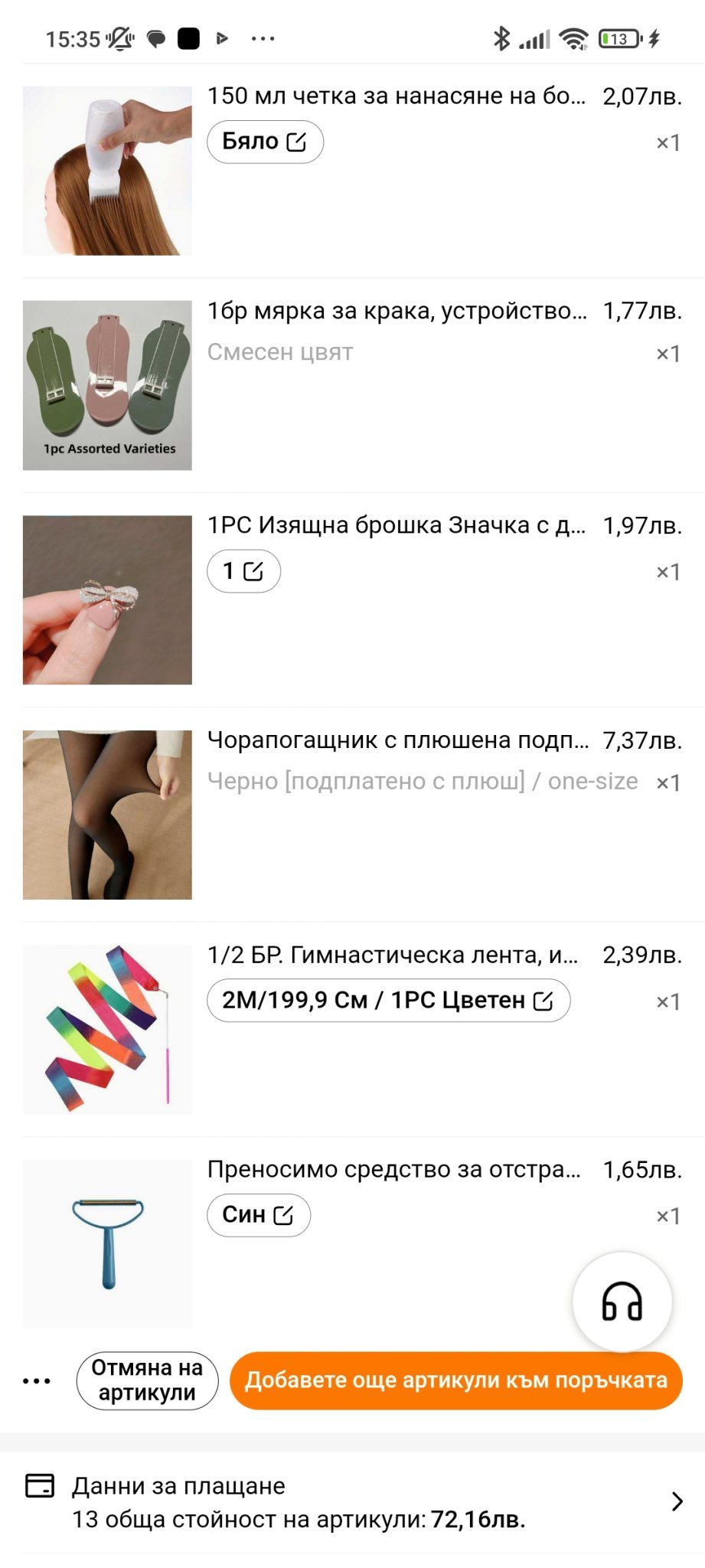The width and height of the screenshot is (705, 1568).
Task: Change 2М/199,9 См / 1PC Цветен variant
Action: pos(388,1000)
